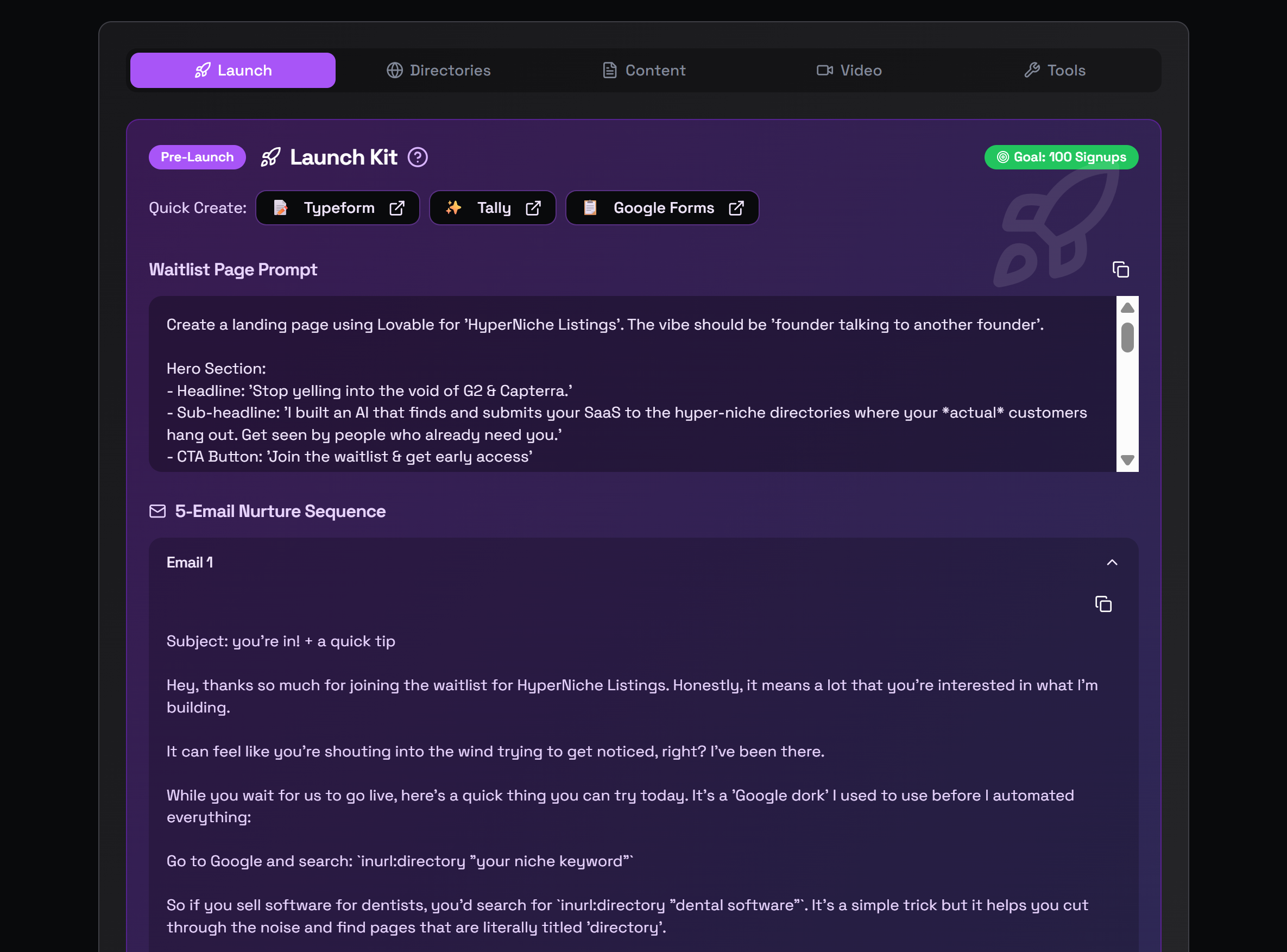Click the rocket icon beside Launch Kit
Screen dimensions: 1287x952
point(270,157)
